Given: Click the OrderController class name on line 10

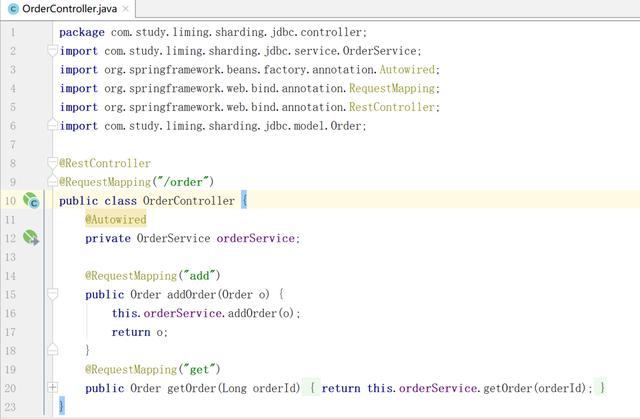Looking at the screenshot, I should pos(189,201).
